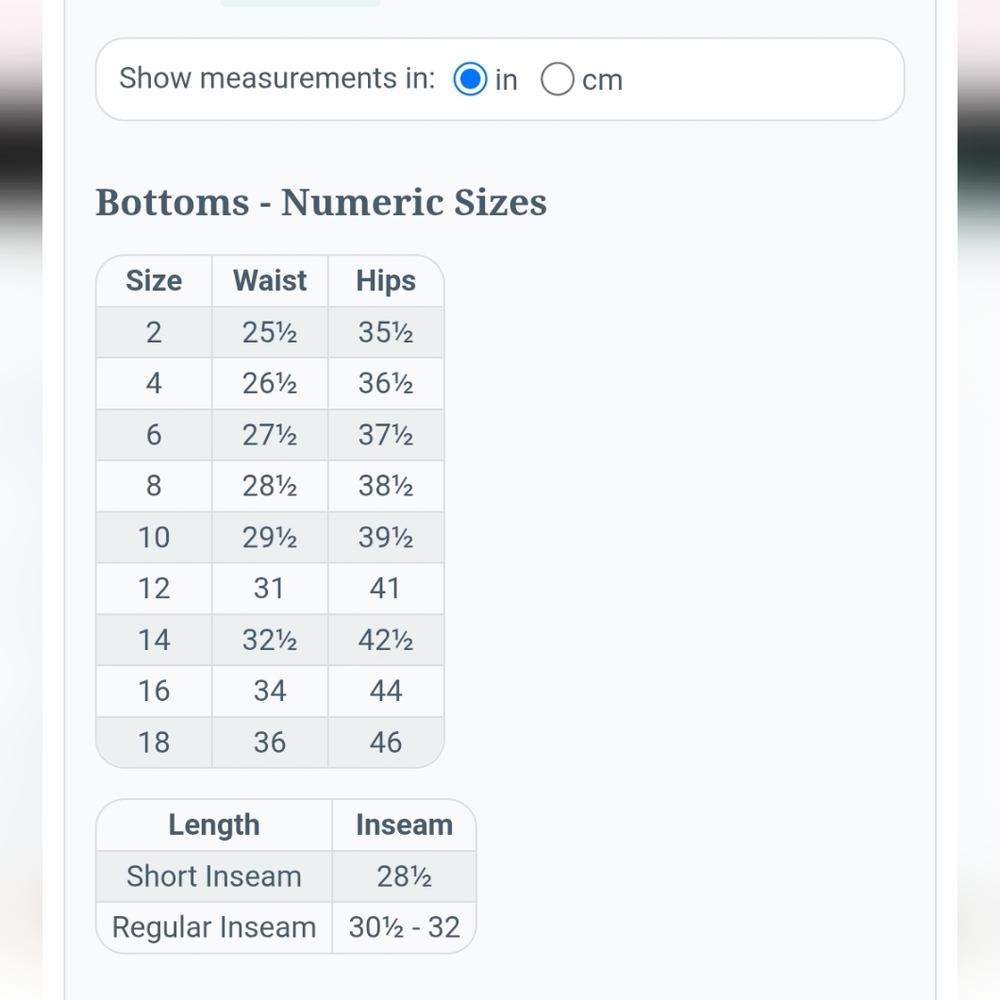Click the Bottoms - Numeric Sizes heading

[321, 202]
